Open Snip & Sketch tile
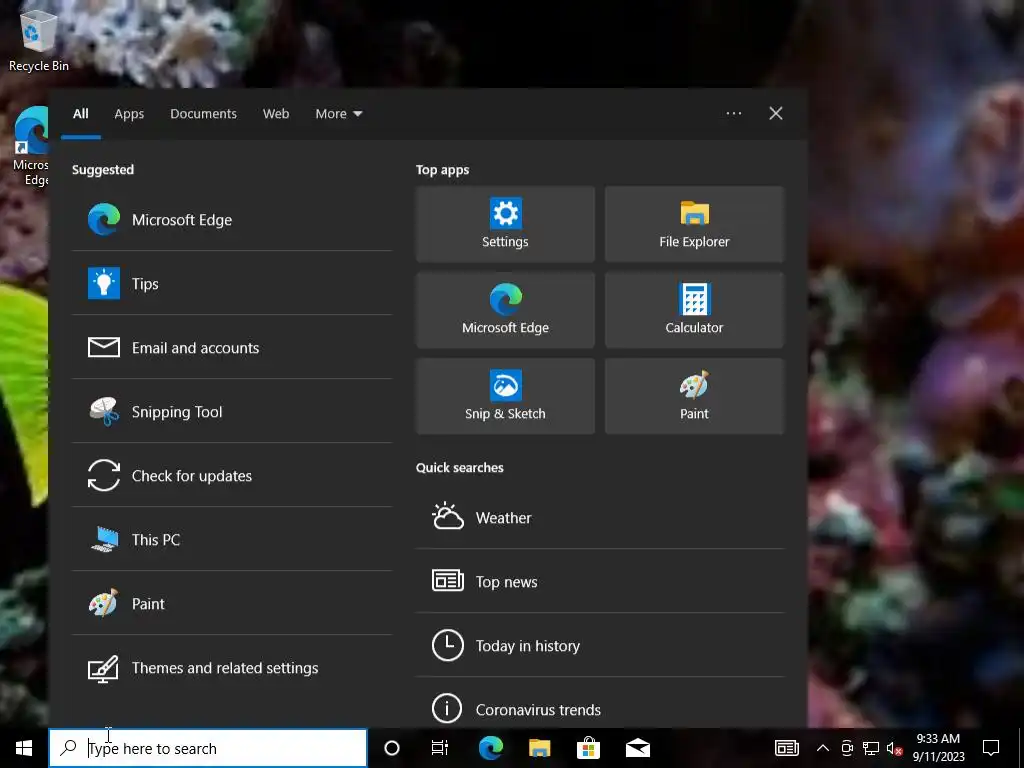1024x768 pixels. (505, 396)
